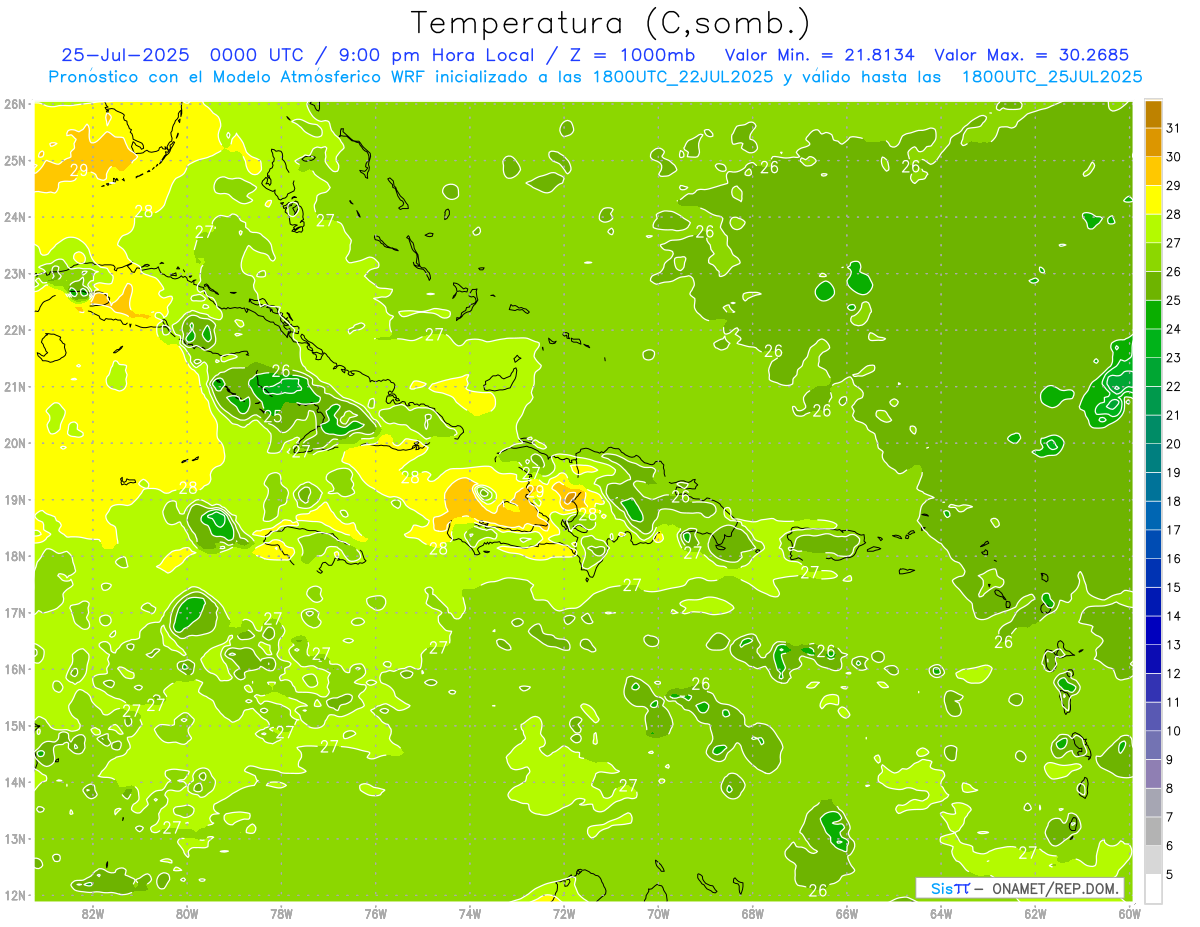Screen dimensions: 1200x927
Task: Click the '80W' longitude axis label
Action: tap(187, 913)
